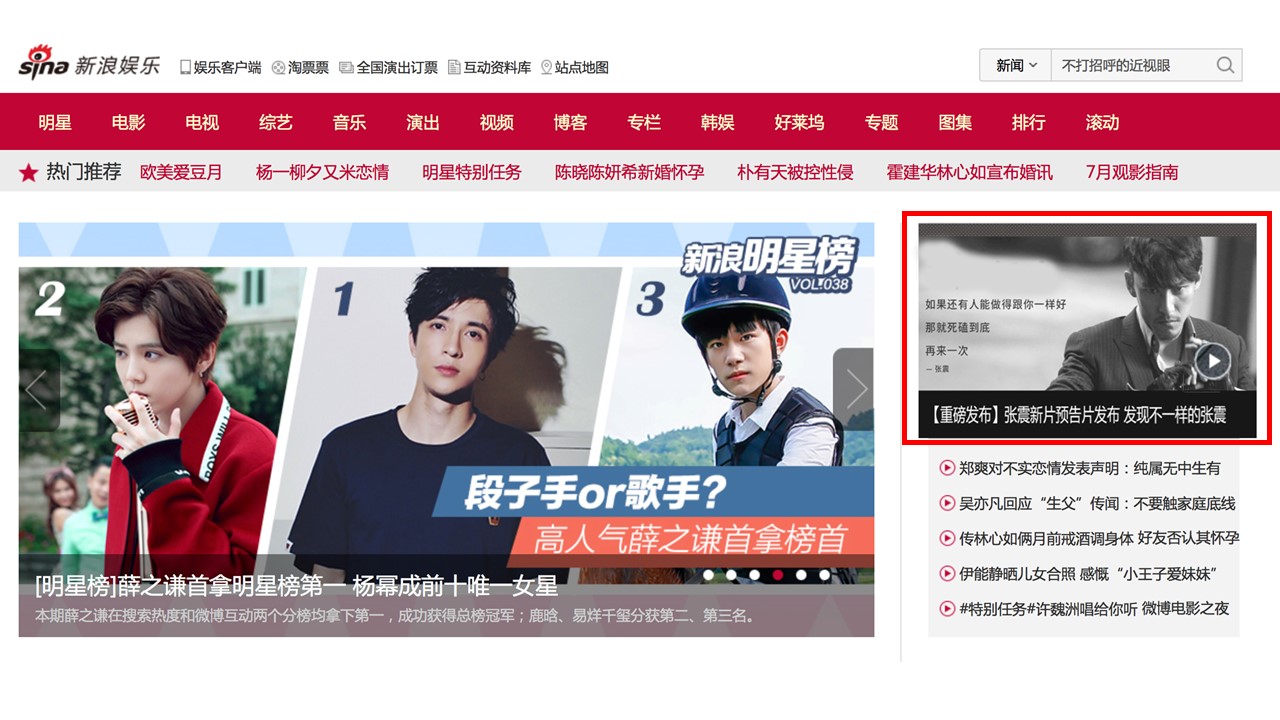Screen dimensions: 1280x720
Task: Open hot topic 欧美爱豆月
Action: [x=181, y=172]
